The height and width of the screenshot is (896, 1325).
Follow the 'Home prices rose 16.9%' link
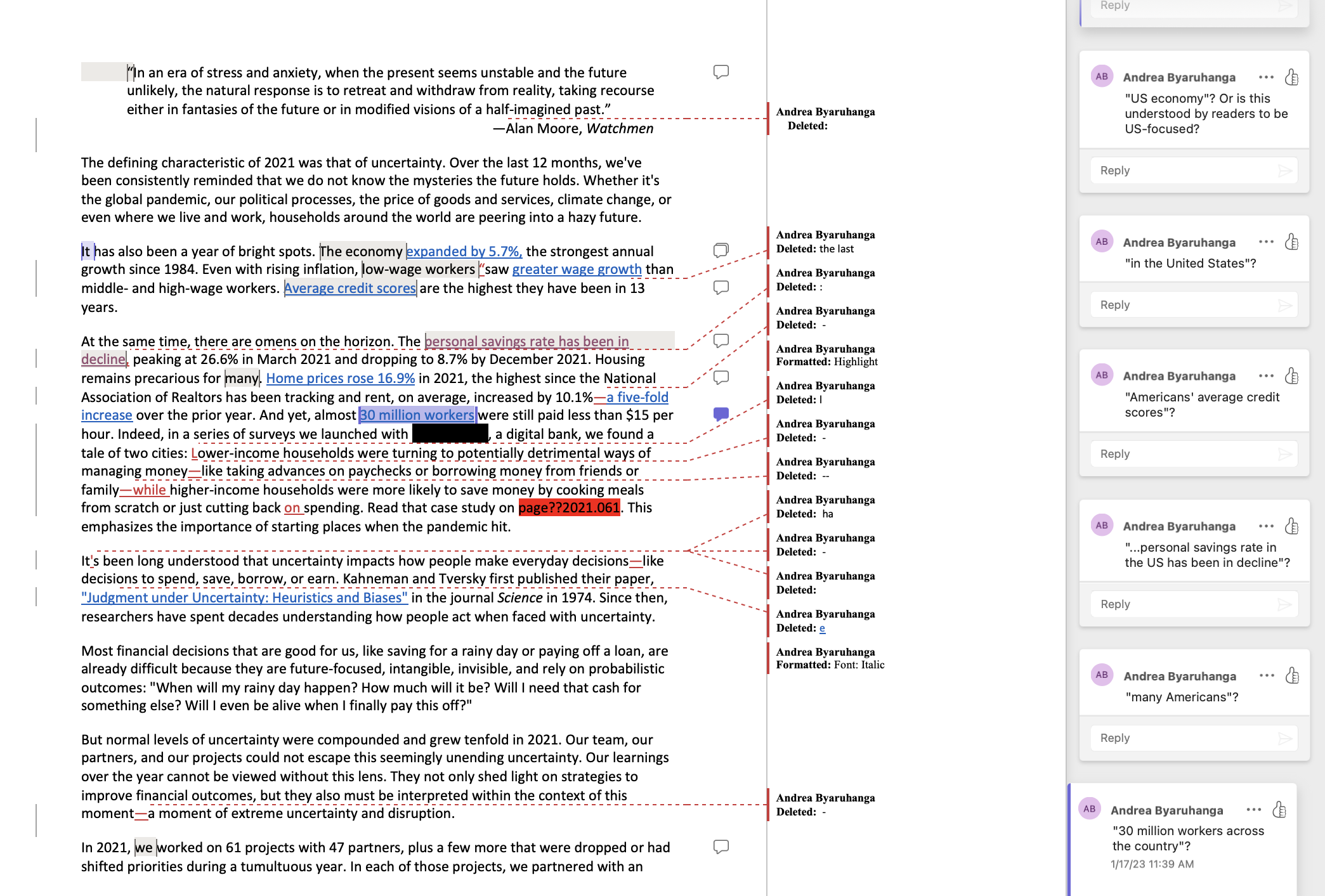[x=340, y=379]
